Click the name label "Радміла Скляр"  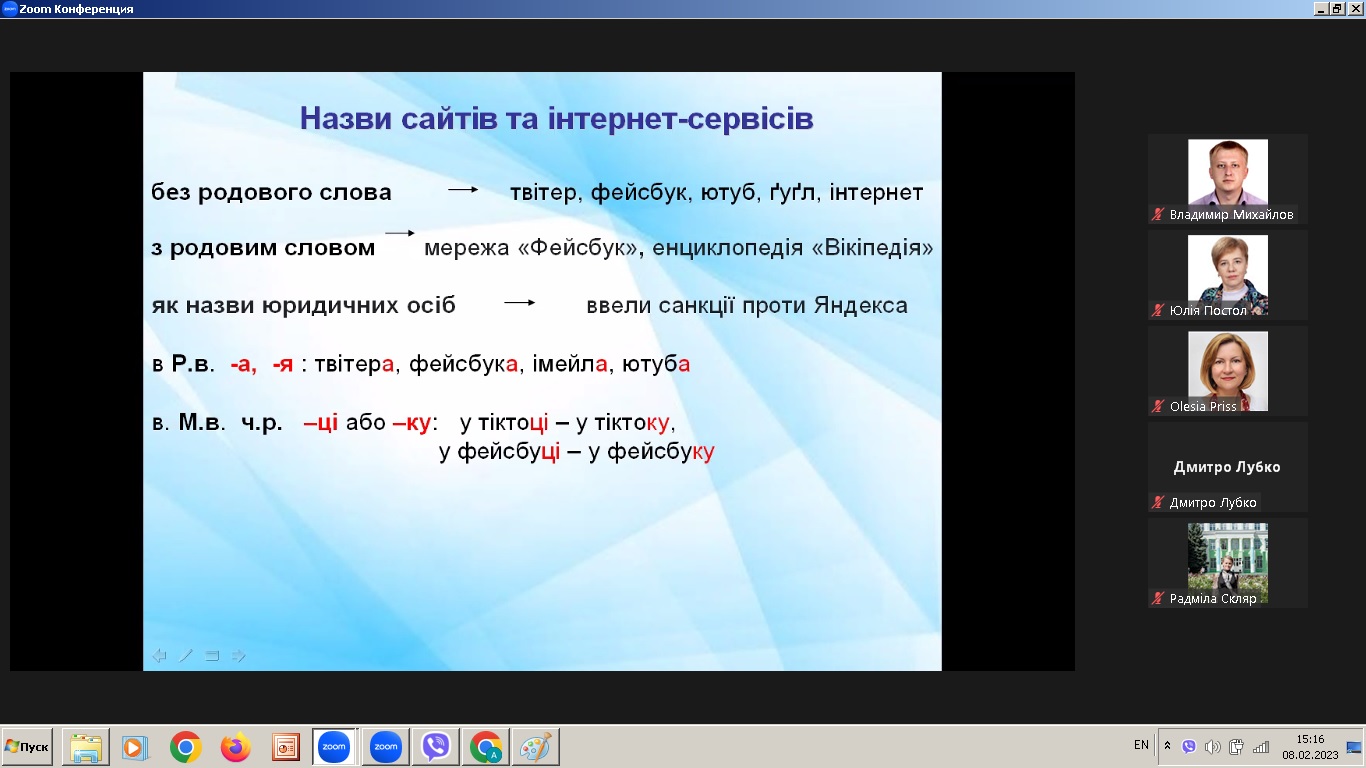pyautogui.click(x=1213, y=598)
